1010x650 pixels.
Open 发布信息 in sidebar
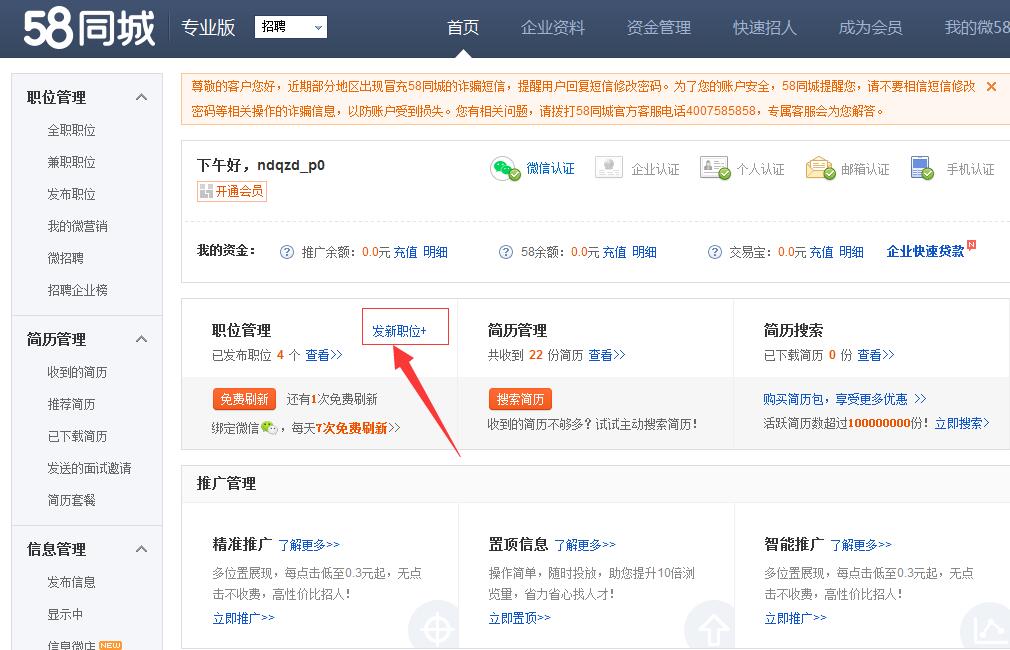[71, 582]
